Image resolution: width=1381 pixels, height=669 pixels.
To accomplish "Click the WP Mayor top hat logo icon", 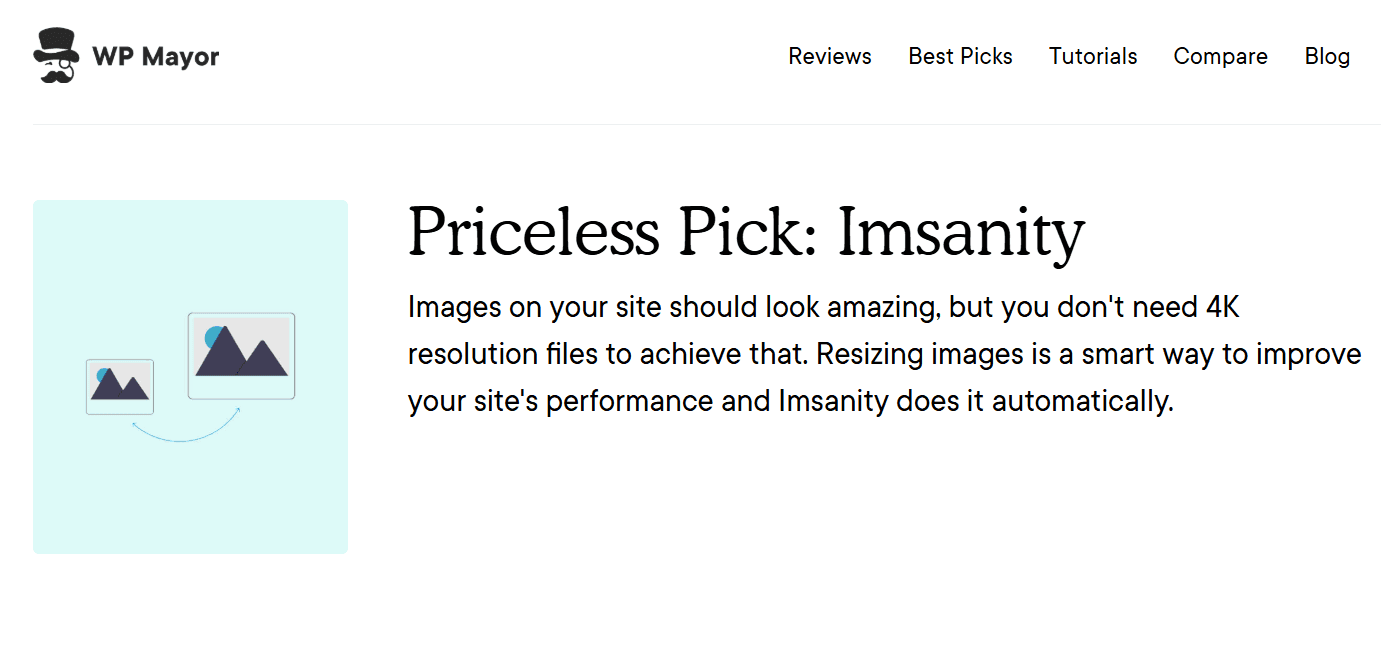I will [55, 44].
